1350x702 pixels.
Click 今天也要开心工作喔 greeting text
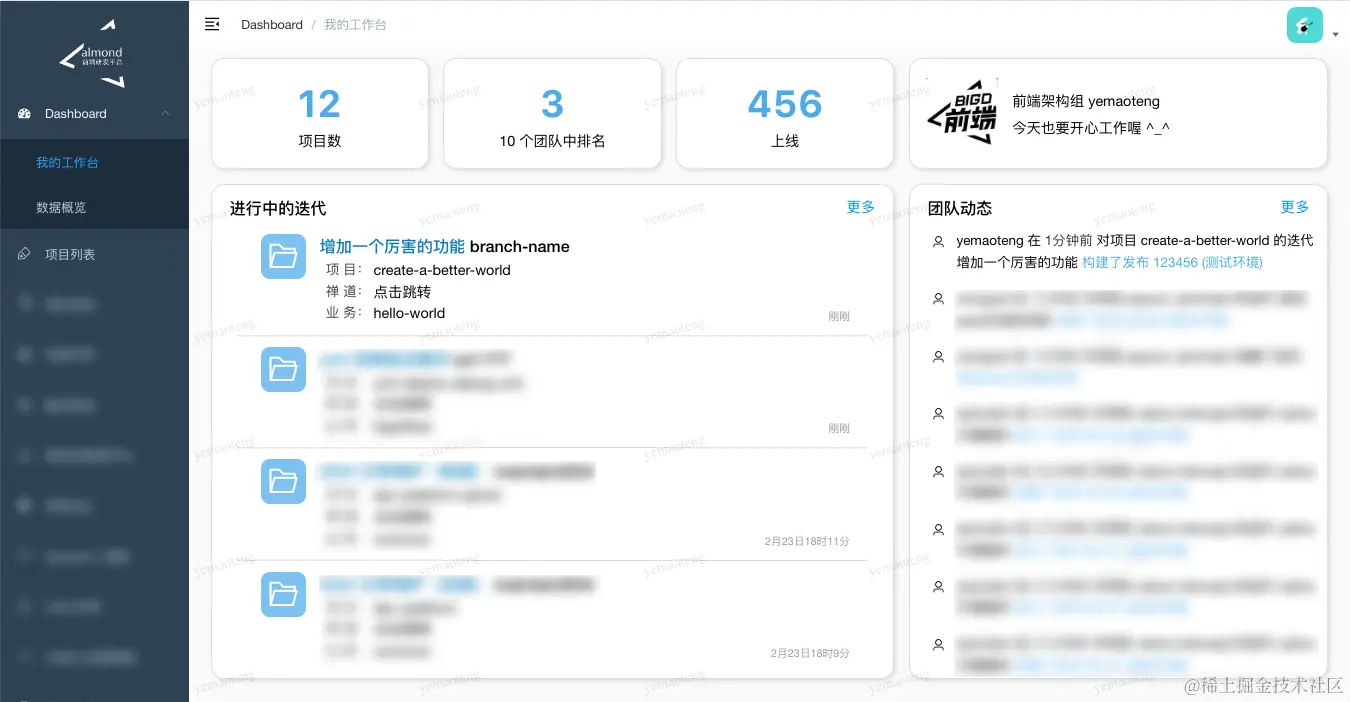coord(1091,128)
